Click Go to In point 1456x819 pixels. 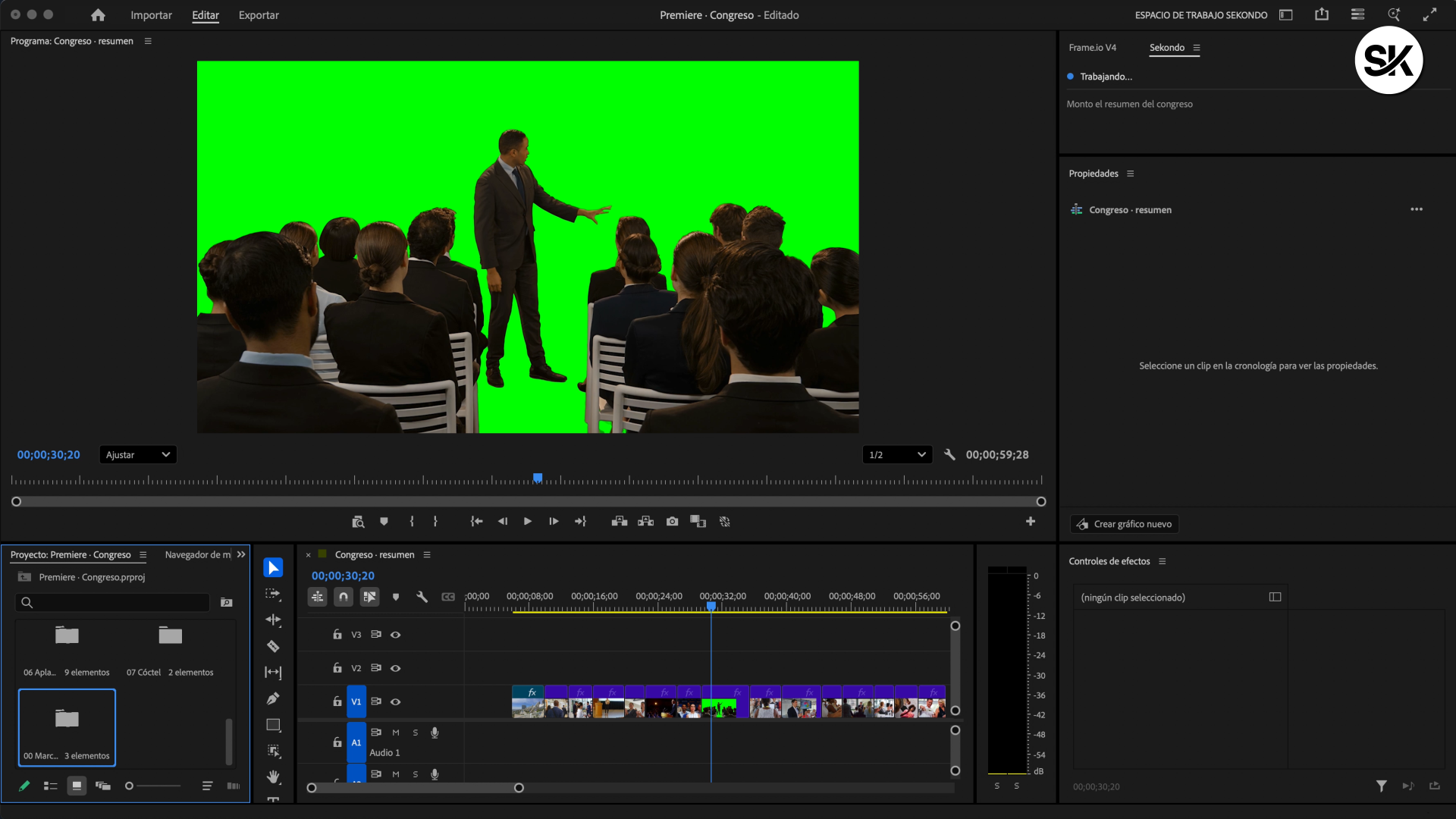click(x=476, y=522)
